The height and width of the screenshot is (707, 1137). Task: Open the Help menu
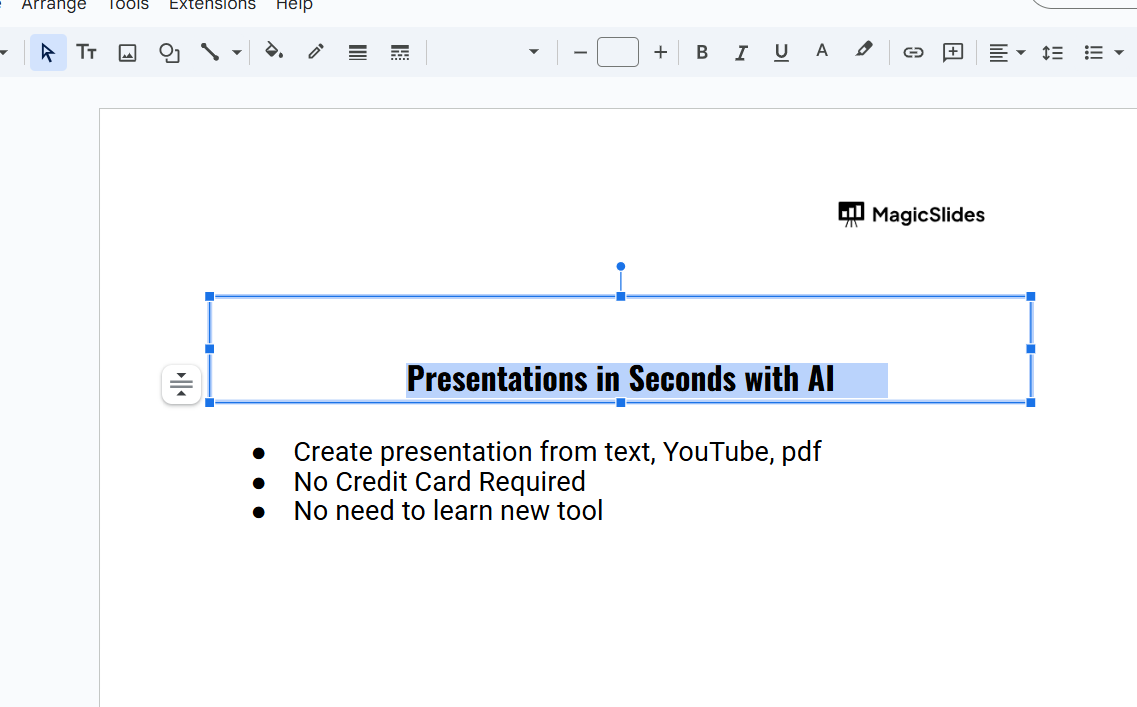point(294,5)
